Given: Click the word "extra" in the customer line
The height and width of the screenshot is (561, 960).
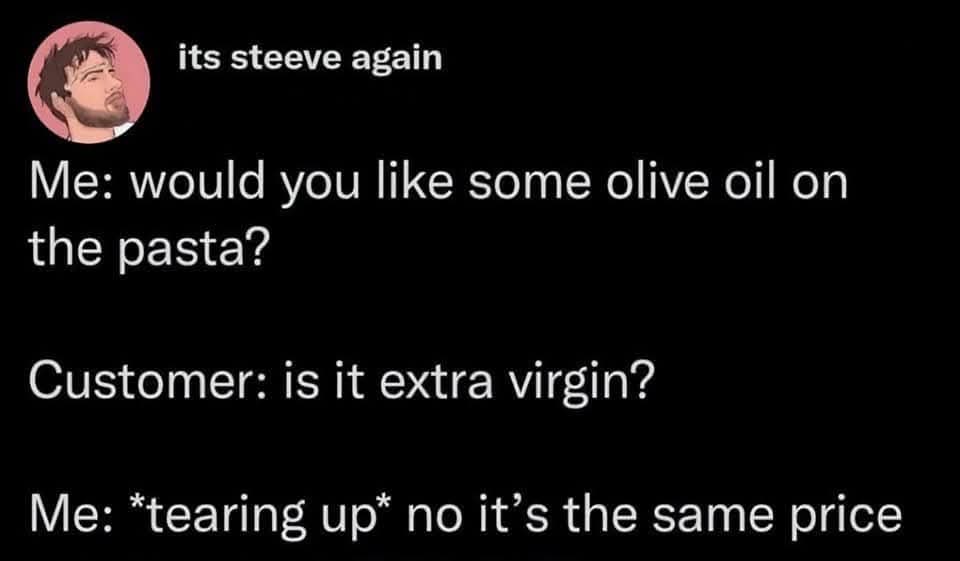Looking at the screenshot, I should click(x=435, y=382).
